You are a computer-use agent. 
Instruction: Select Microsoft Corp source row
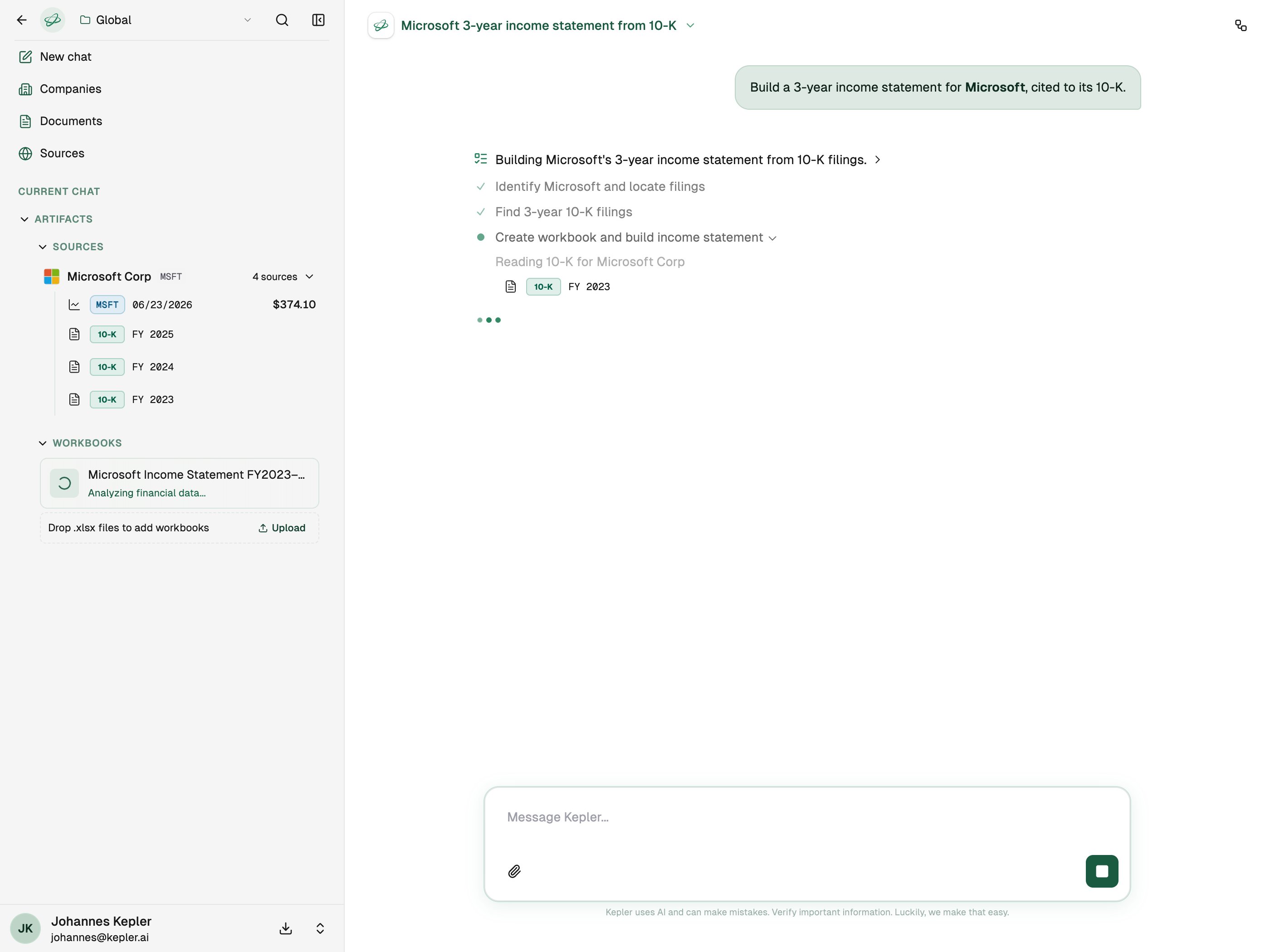[x=179, y=277]
